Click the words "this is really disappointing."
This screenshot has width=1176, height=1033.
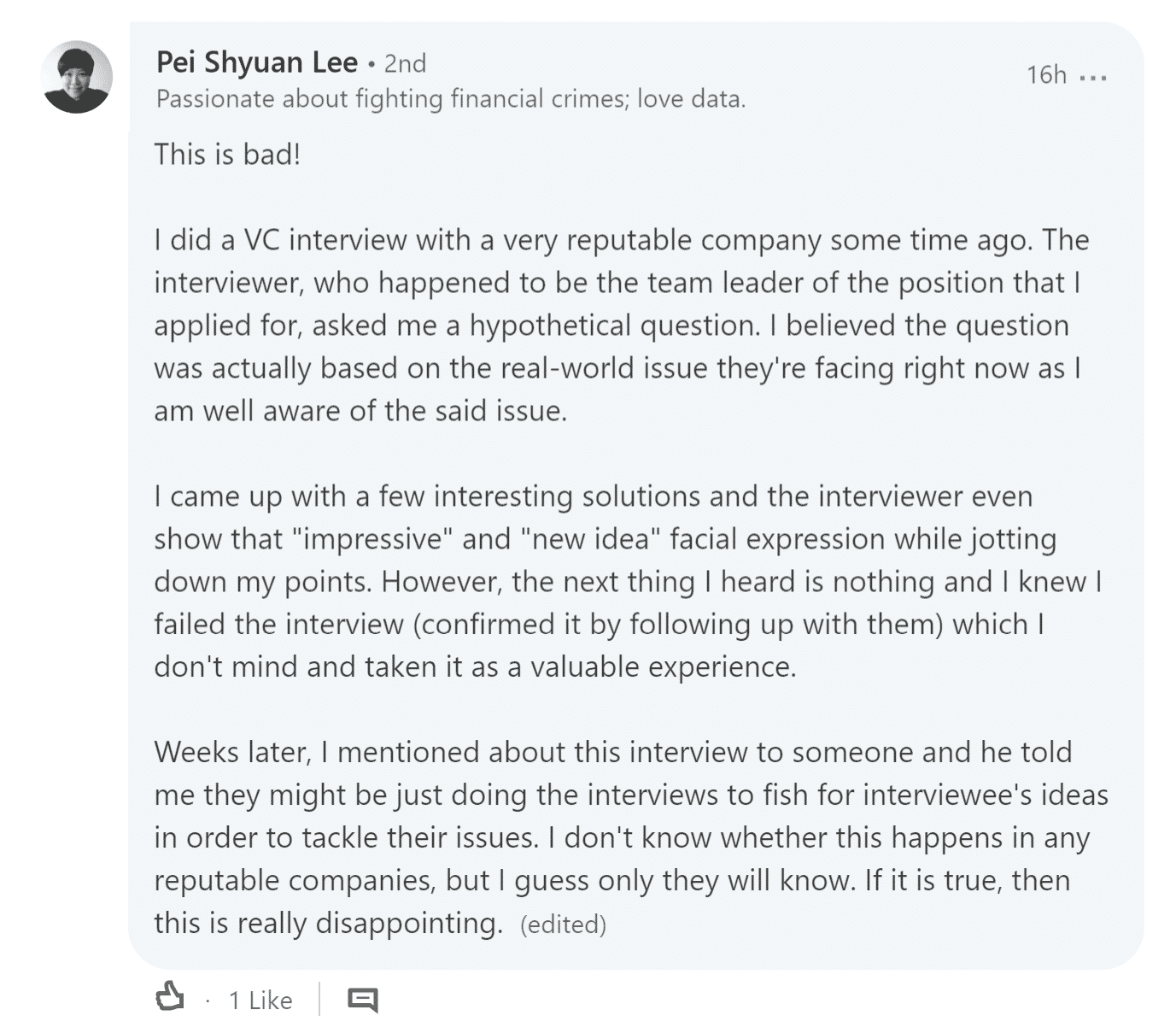click(329, 924)
